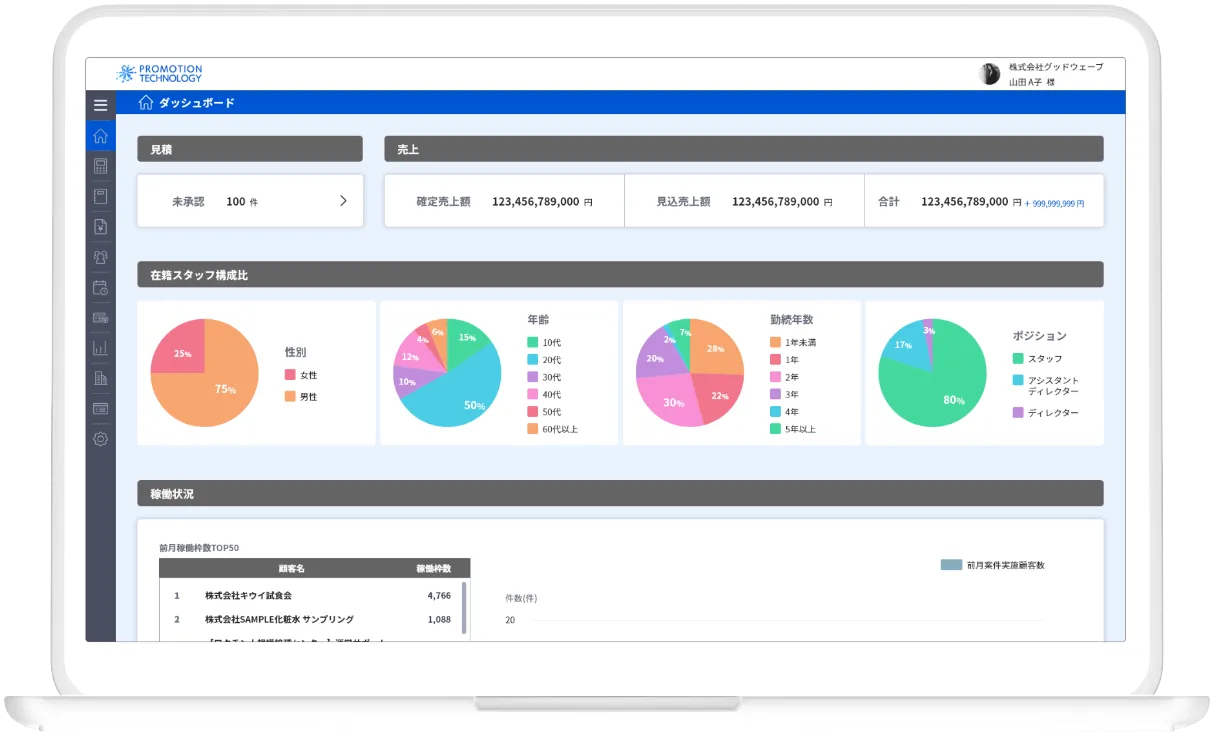This screenshot has width=1214, height=736.
Task: Click the home icon beside ダッシュボード
Action: (146, 102)
